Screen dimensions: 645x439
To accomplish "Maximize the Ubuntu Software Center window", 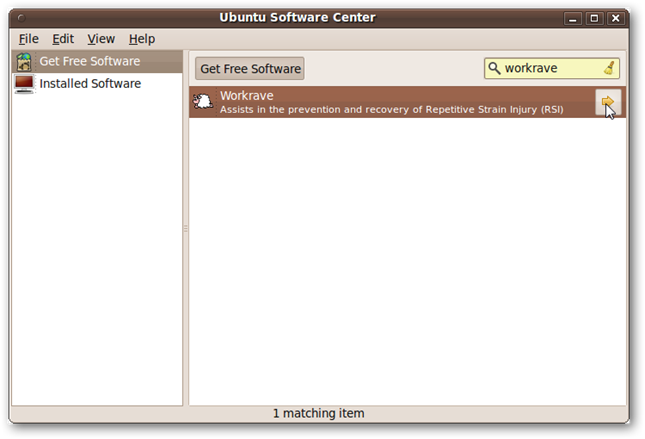I will tap(594, 18).
